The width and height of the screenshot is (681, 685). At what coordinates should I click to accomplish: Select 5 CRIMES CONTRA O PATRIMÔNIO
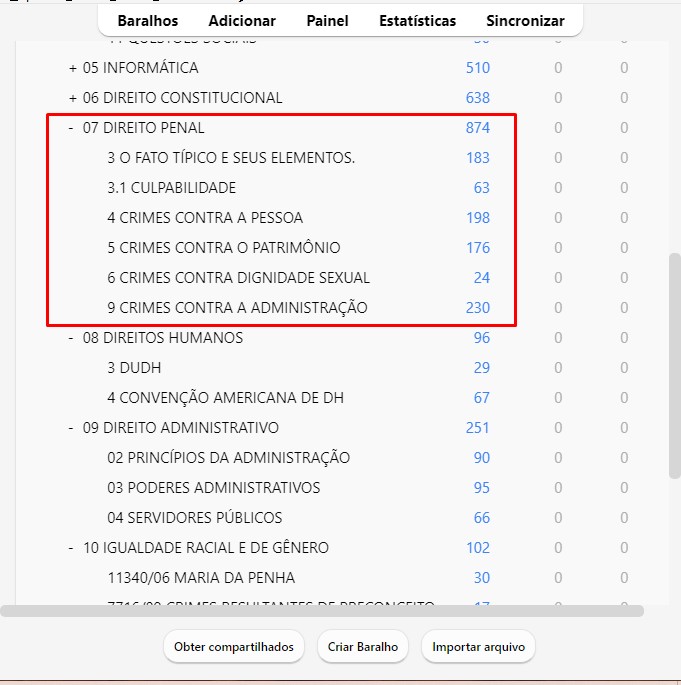pyautogui.click(x=224, y=248)
